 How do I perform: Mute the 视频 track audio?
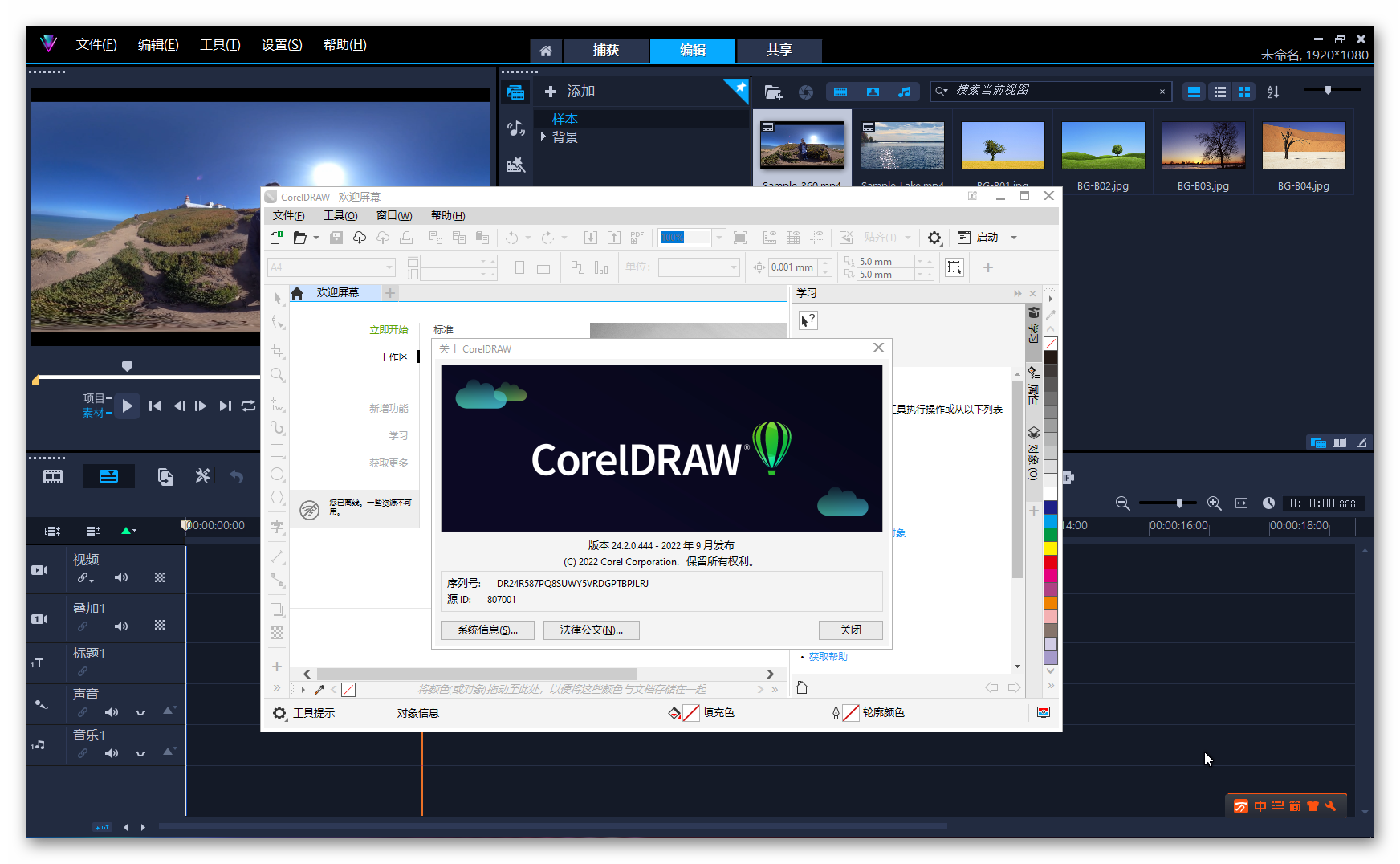click(x=120, y=577)
